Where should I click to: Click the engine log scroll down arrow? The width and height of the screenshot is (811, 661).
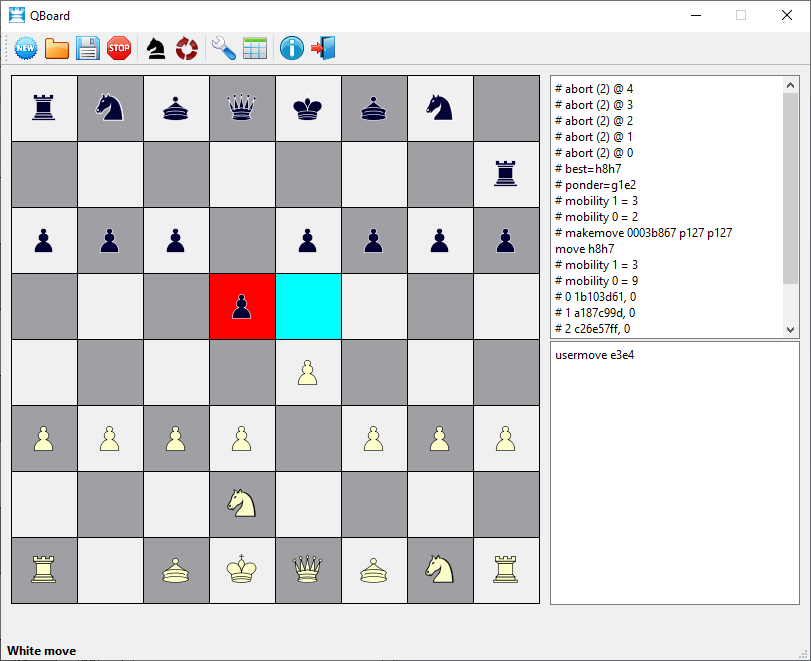790,329
